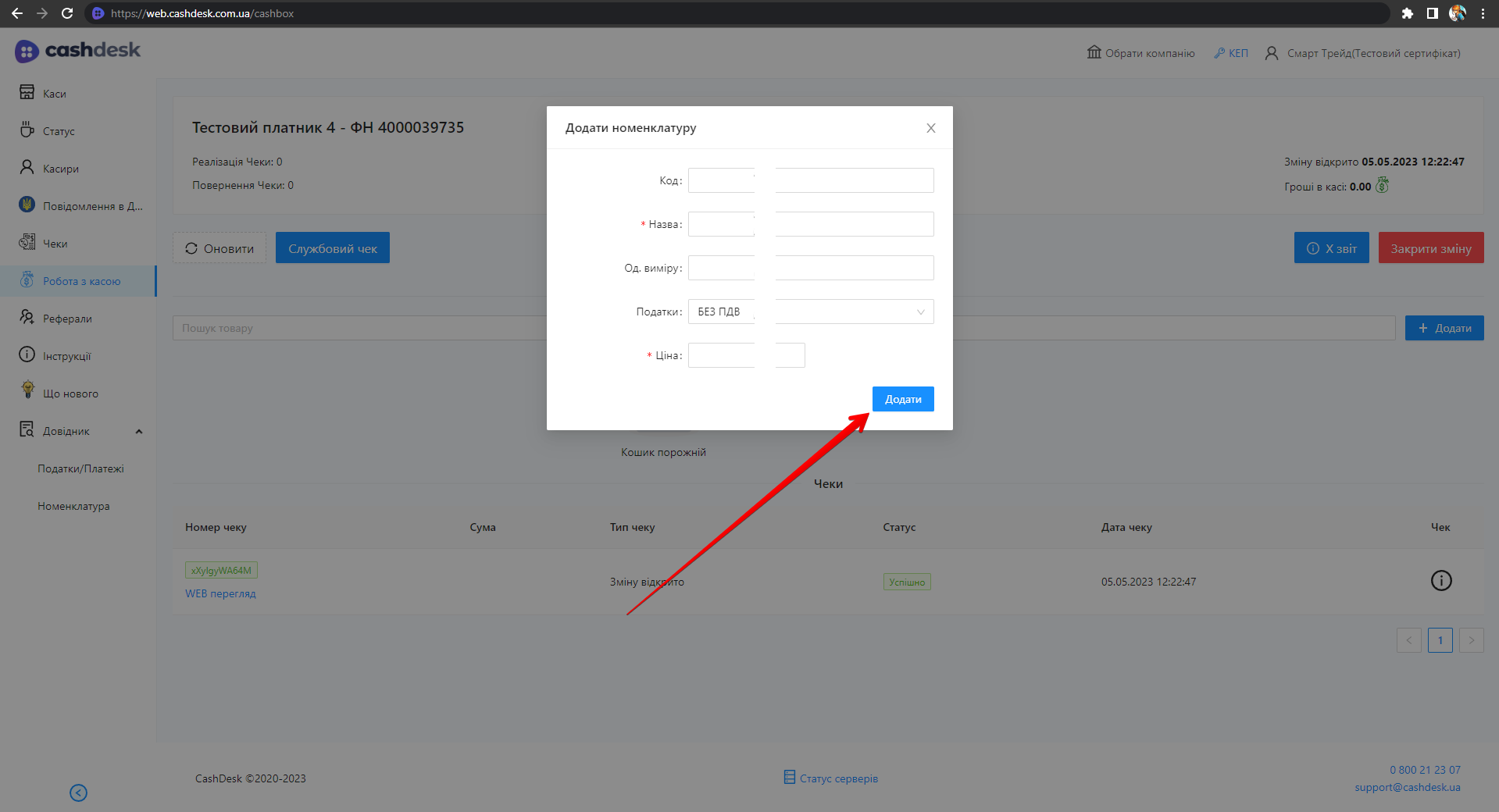Open the WEB перегляд link

click(x=220, y=593)
